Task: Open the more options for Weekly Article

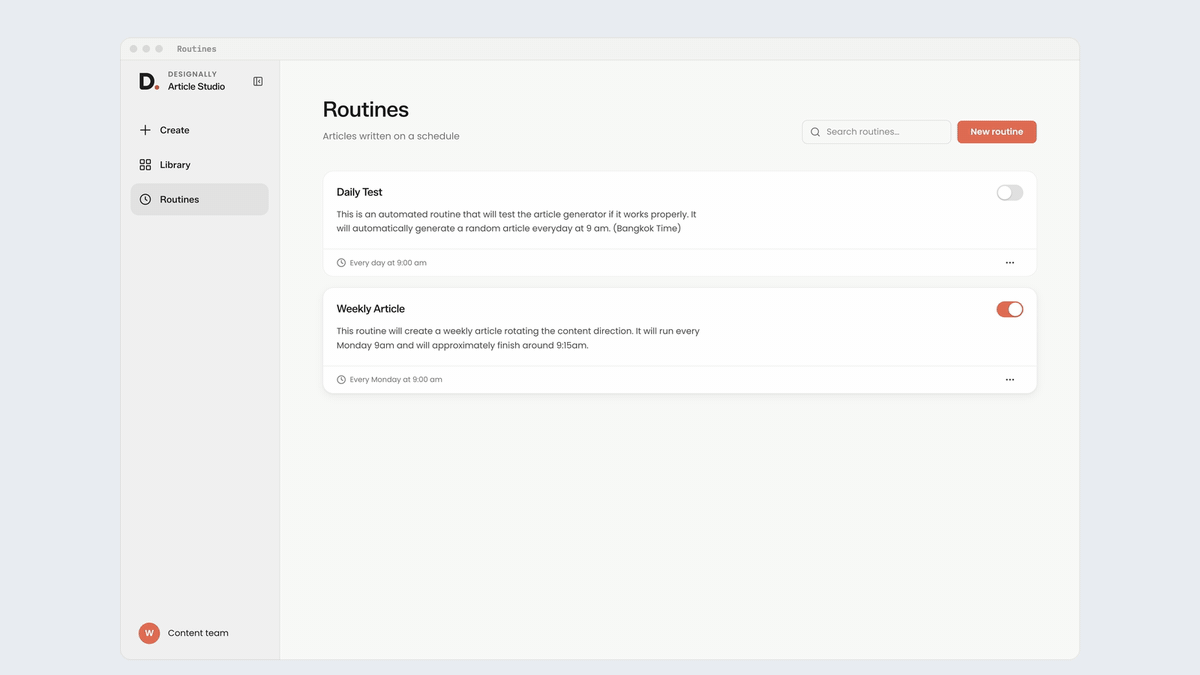Action: (x=1010, y=380)
